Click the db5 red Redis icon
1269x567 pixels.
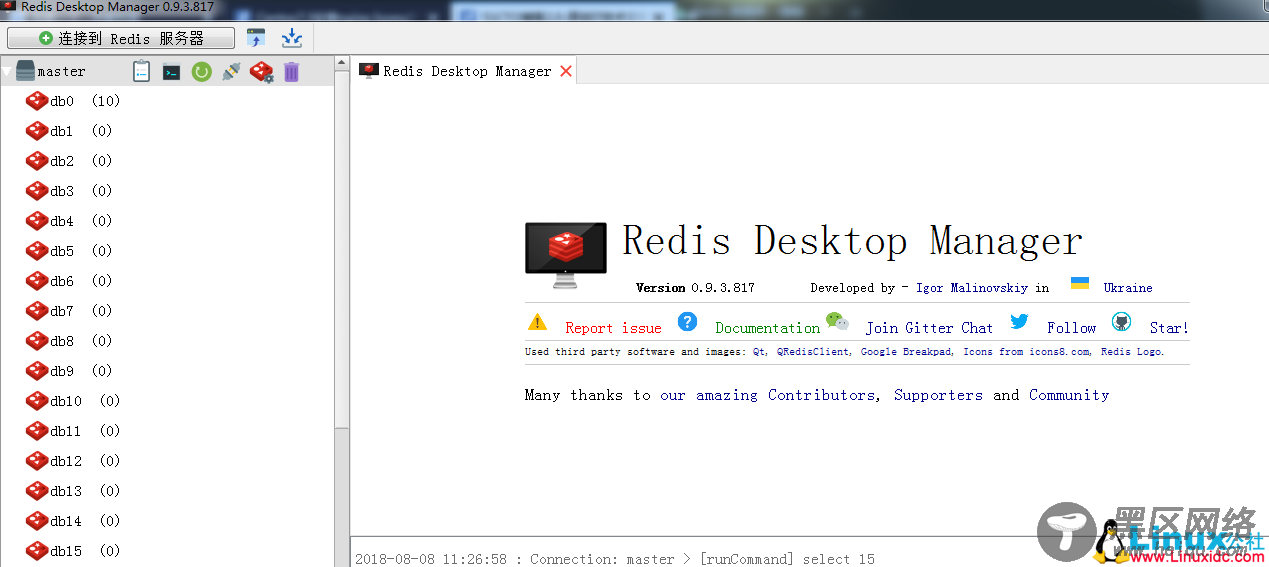(x=37, y=251)
